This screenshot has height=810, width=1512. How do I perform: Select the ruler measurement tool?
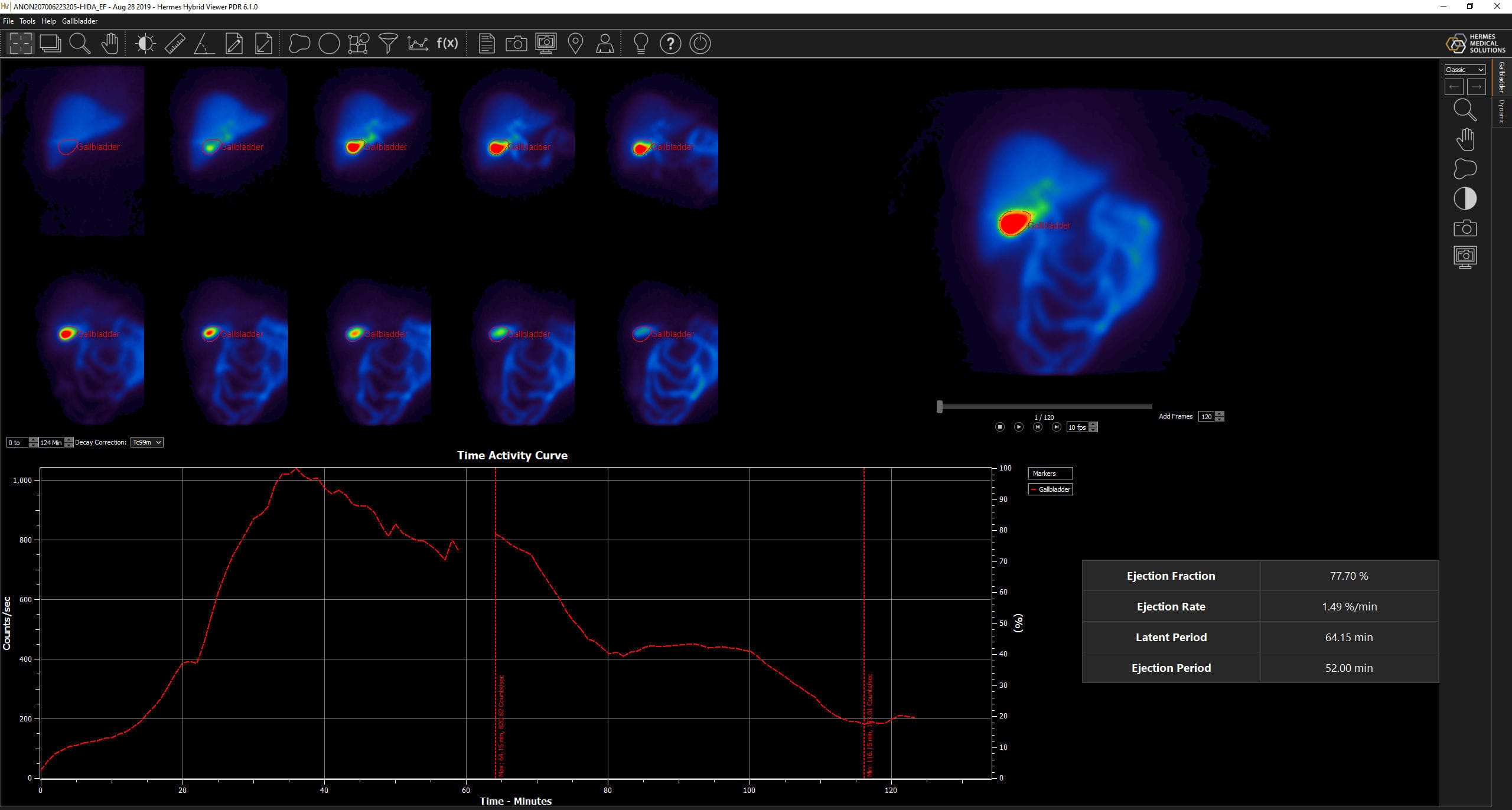(175, 43)
